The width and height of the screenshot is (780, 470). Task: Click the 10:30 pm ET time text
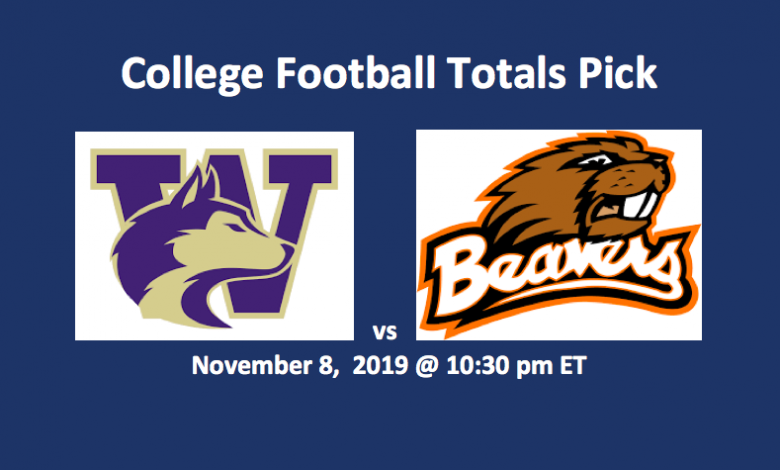516,366
